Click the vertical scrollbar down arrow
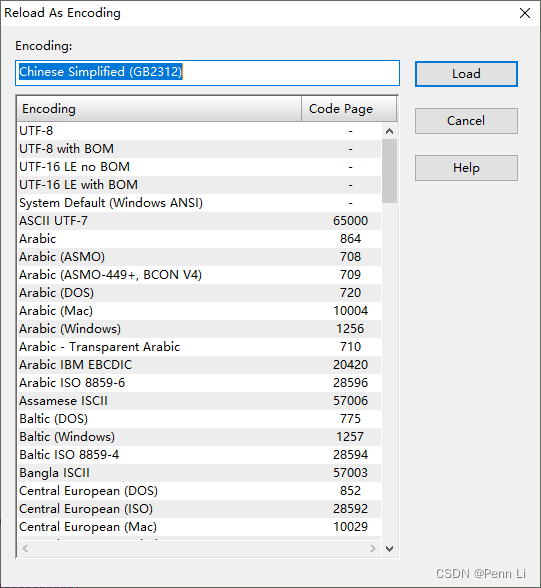Screen dimensions: 541x588 tap(389, 549)
